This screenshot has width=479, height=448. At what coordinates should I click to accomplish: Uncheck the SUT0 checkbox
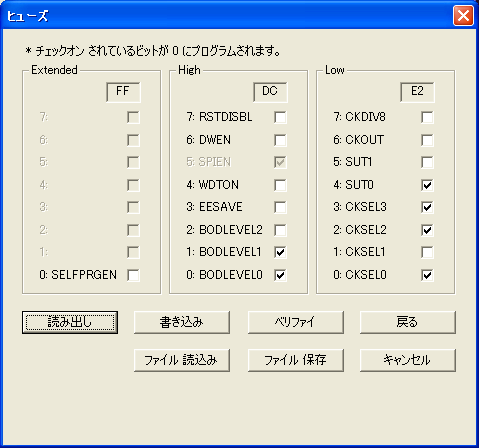pos(427,185)
